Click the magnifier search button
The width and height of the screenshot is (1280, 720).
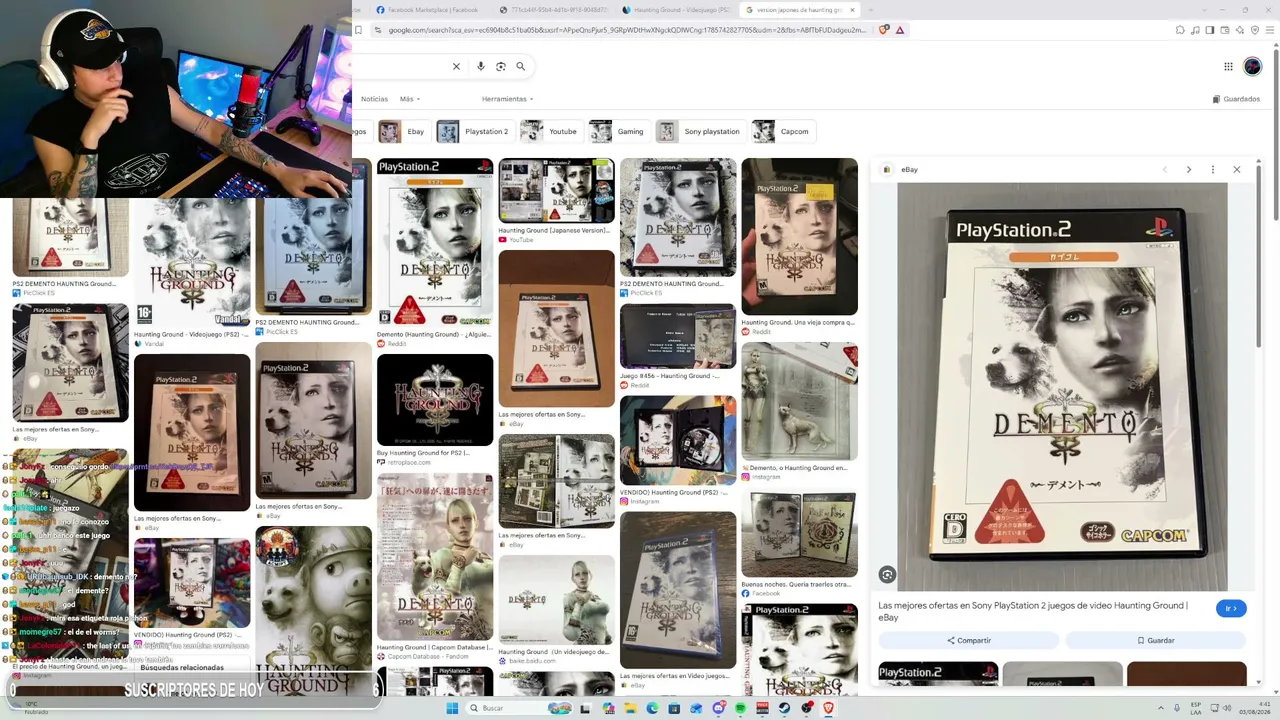coord(521,66)
